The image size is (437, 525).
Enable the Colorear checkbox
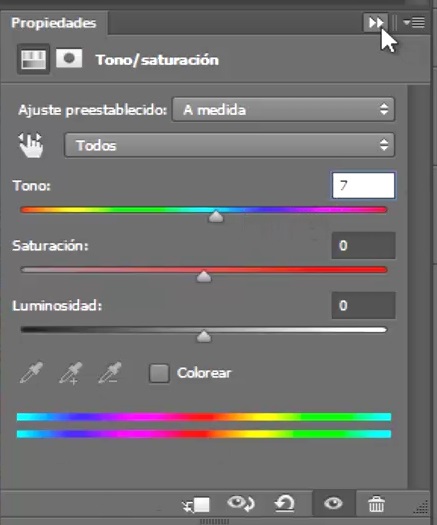pos(159,373)
